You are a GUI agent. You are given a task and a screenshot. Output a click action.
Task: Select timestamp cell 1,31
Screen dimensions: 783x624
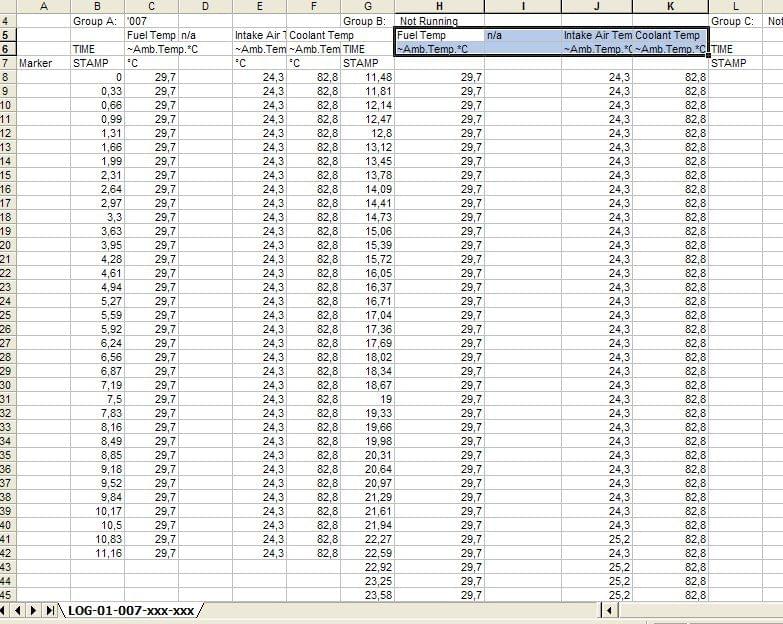point(97,133)
